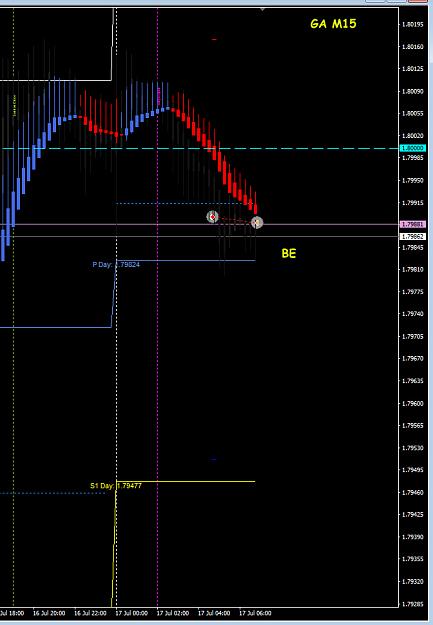Click the 1.80055 price scale value
The image size is (433, 625).
413,114
